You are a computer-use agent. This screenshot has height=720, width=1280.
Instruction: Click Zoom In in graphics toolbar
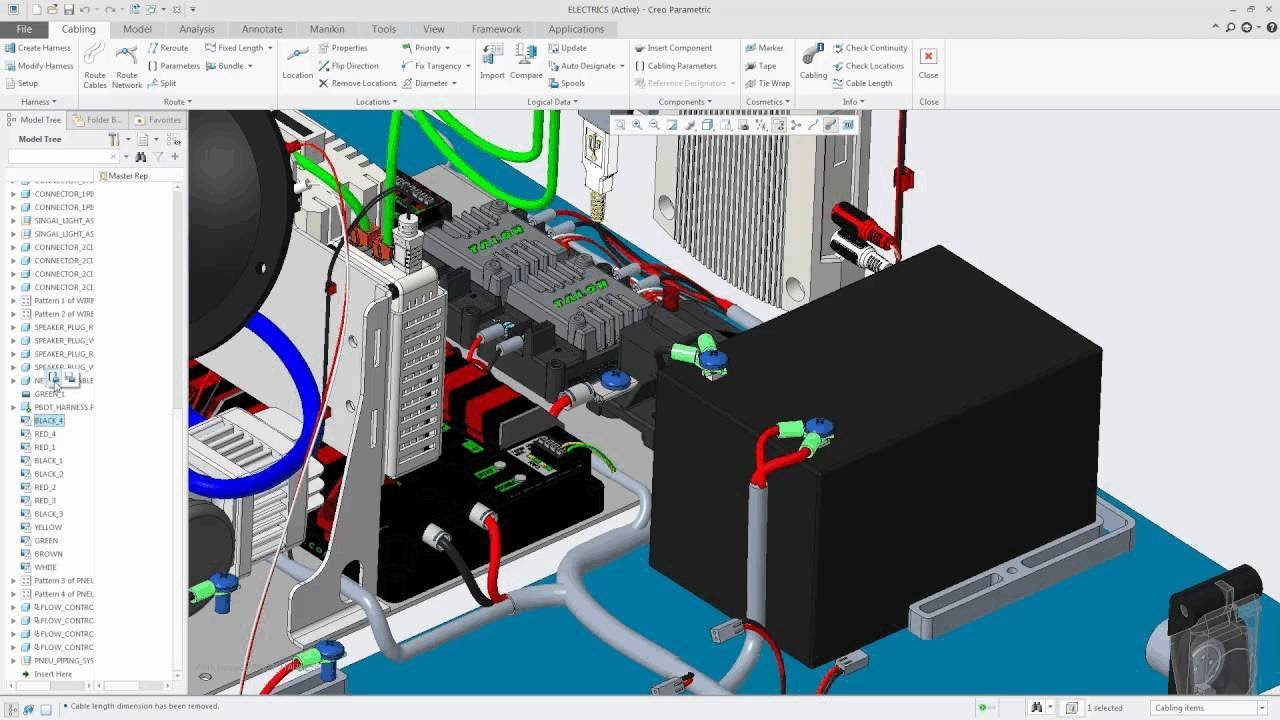tap(637, 125)
